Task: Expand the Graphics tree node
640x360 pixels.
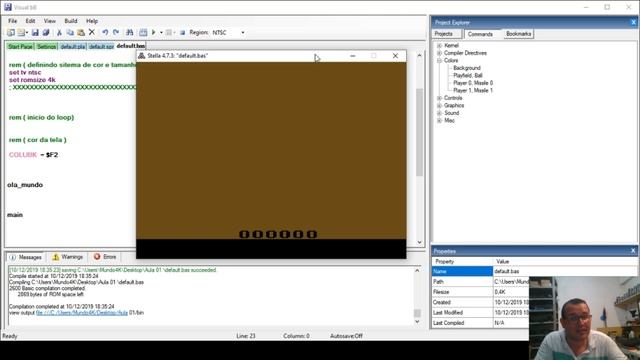Action: click(440, 105)
